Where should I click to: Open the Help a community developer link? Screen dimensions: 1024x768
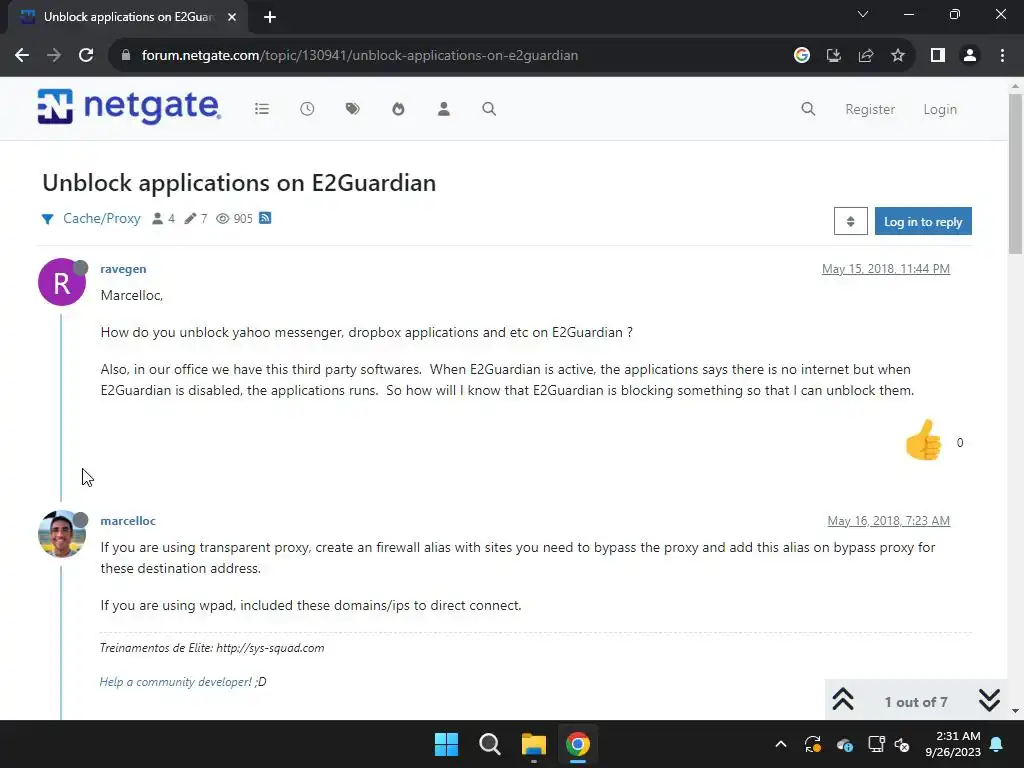coord(176,682)
